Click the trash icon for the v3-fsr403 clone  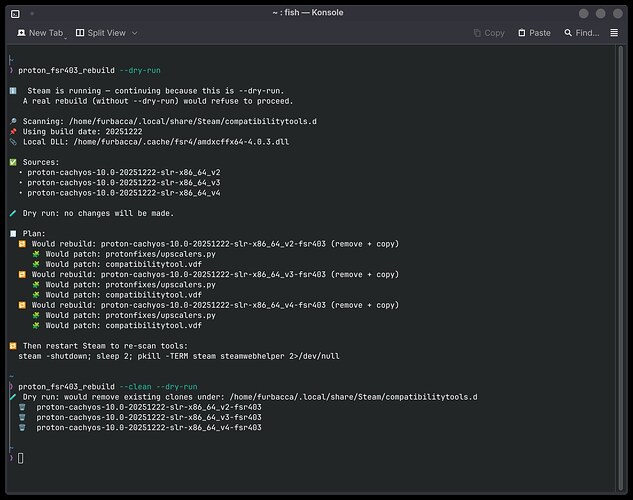click(x=22, y=417)
